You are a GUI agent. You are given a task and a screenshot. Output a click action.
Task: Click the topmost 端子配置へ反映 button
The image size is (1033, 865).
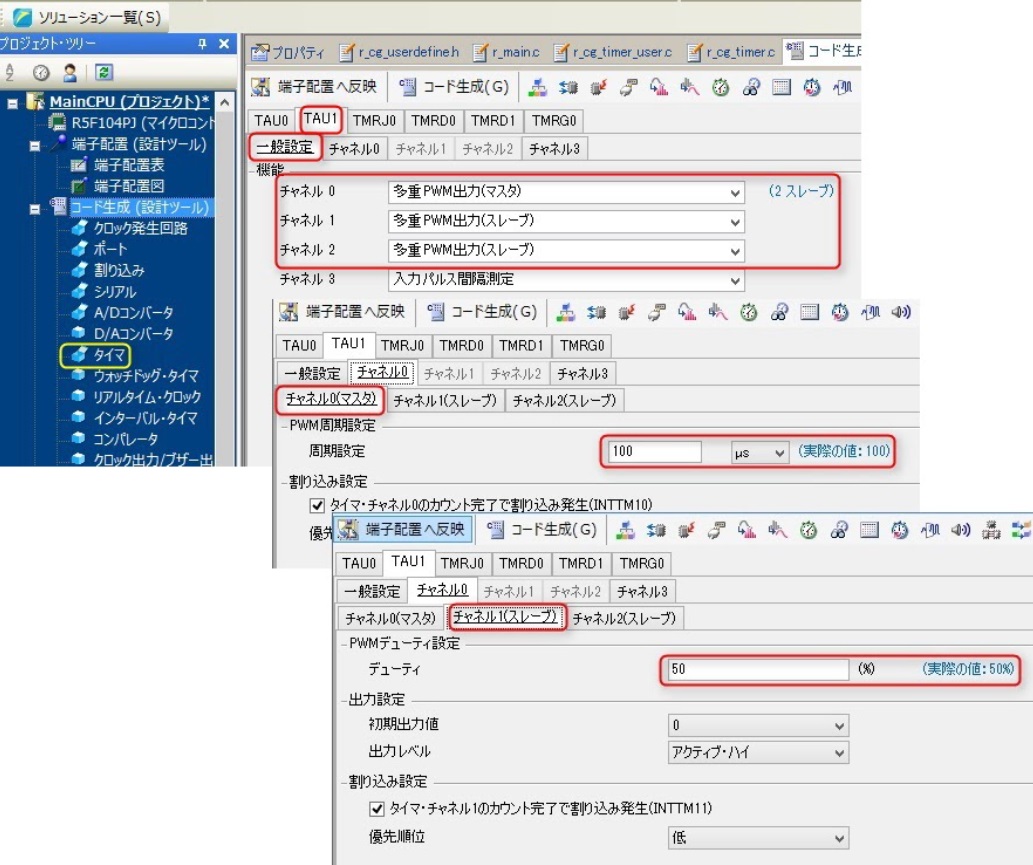(x=317, y=87)
